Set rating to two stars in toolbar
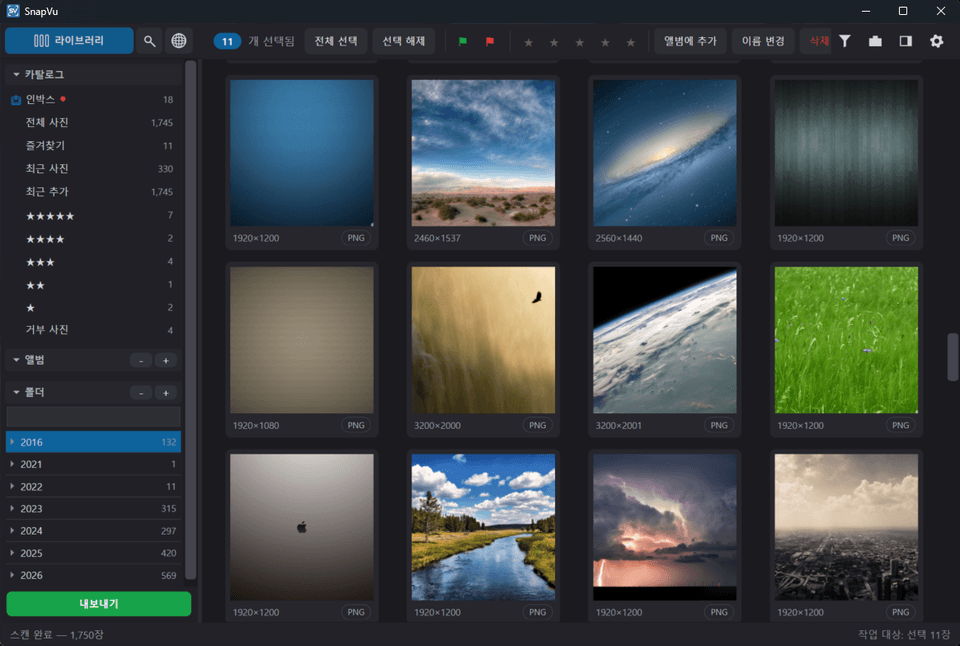Viewport: 960px width, 646px height. [x=554, y=42]
